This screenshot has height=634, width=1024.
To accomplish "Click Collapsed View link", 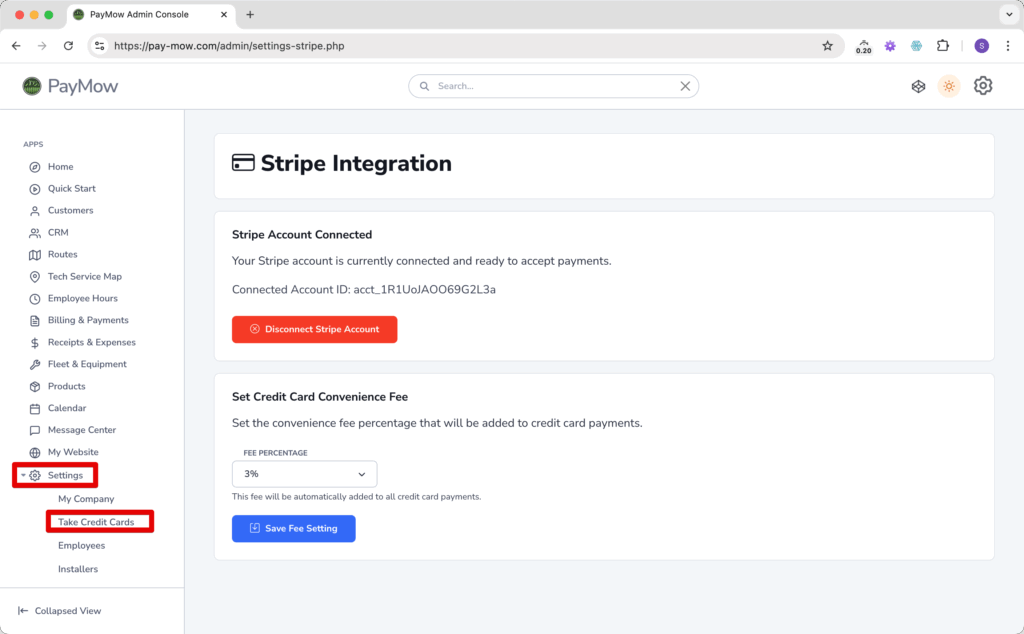I will (x=68, y=611).
